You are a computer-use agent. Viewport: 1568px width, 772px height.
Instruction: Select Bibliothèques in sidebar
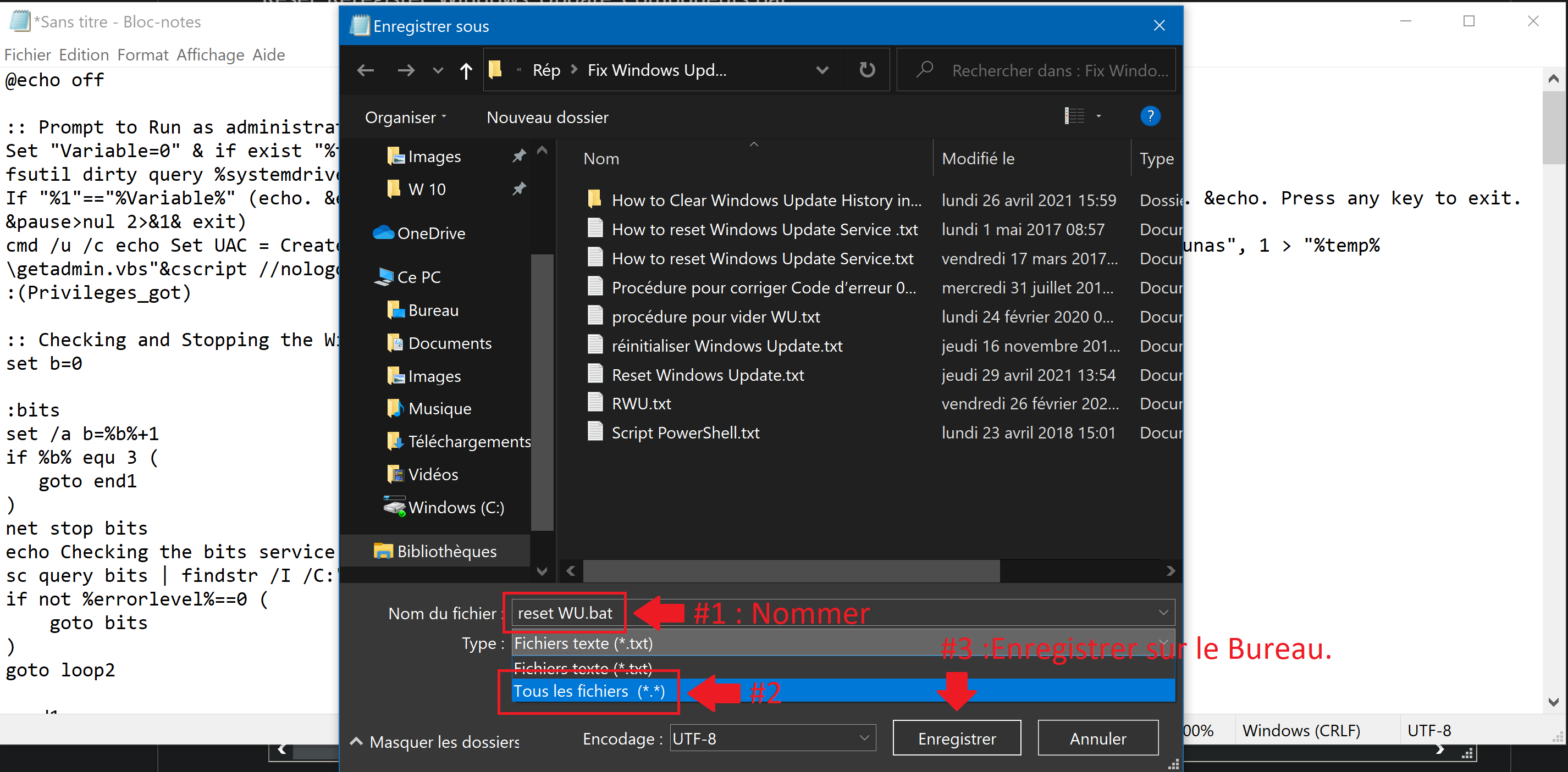[435, 551]
